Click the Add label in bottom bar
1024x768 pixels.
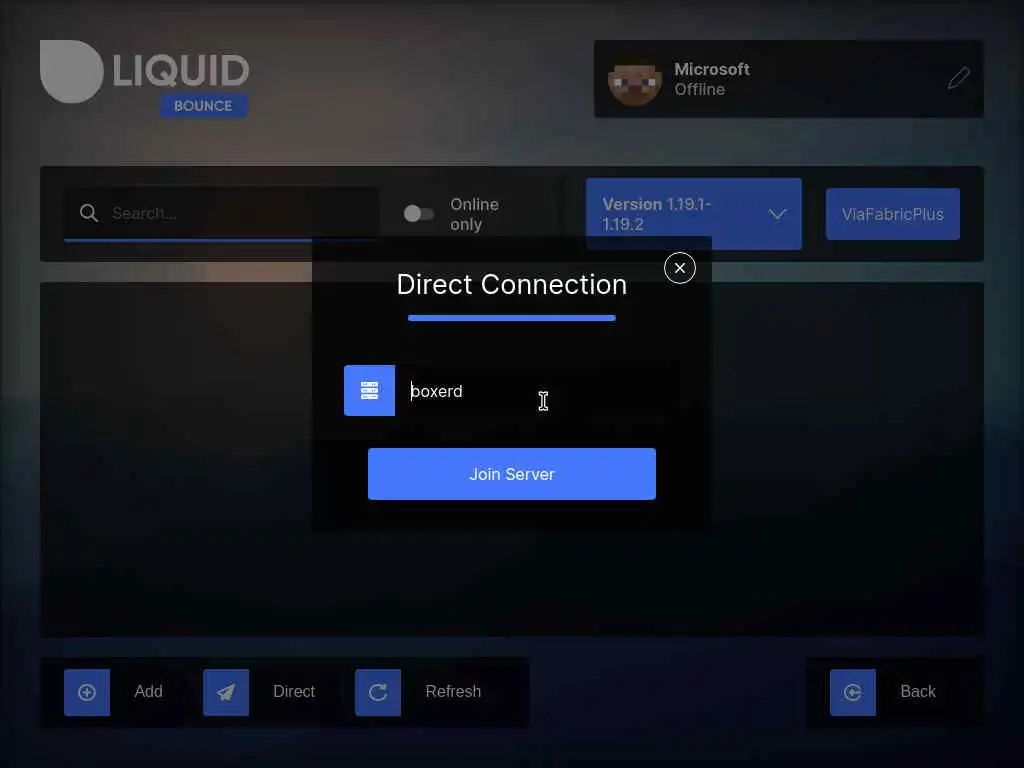tap(148, 692)
